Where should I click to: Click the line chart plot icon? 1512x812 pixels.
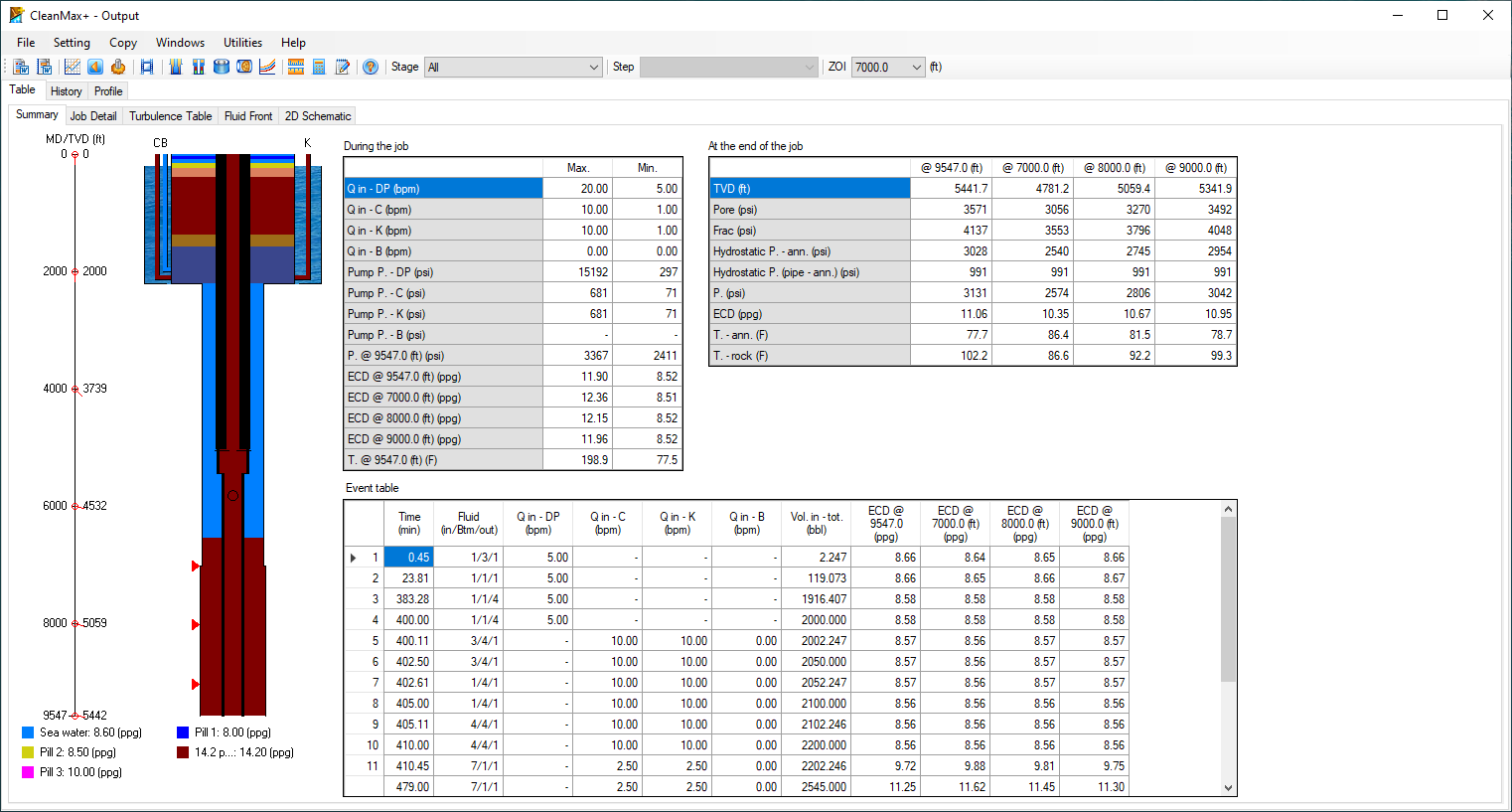73,67
